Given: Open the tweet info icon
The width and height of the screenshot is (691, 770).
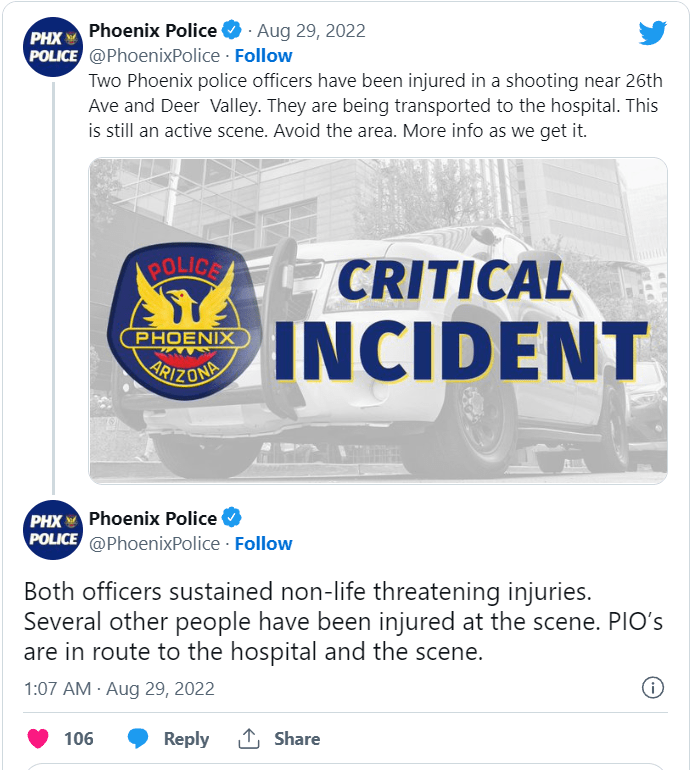Looking at the screenshot, I should (x=652, y=688).
